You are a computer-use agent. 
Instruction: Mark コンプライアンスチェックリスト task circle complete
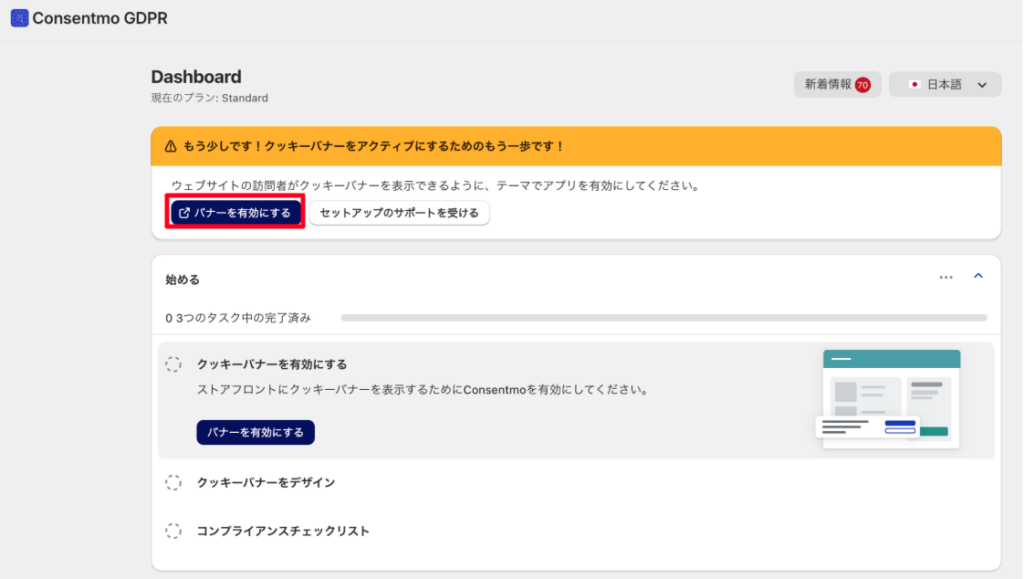pos(173,531)
